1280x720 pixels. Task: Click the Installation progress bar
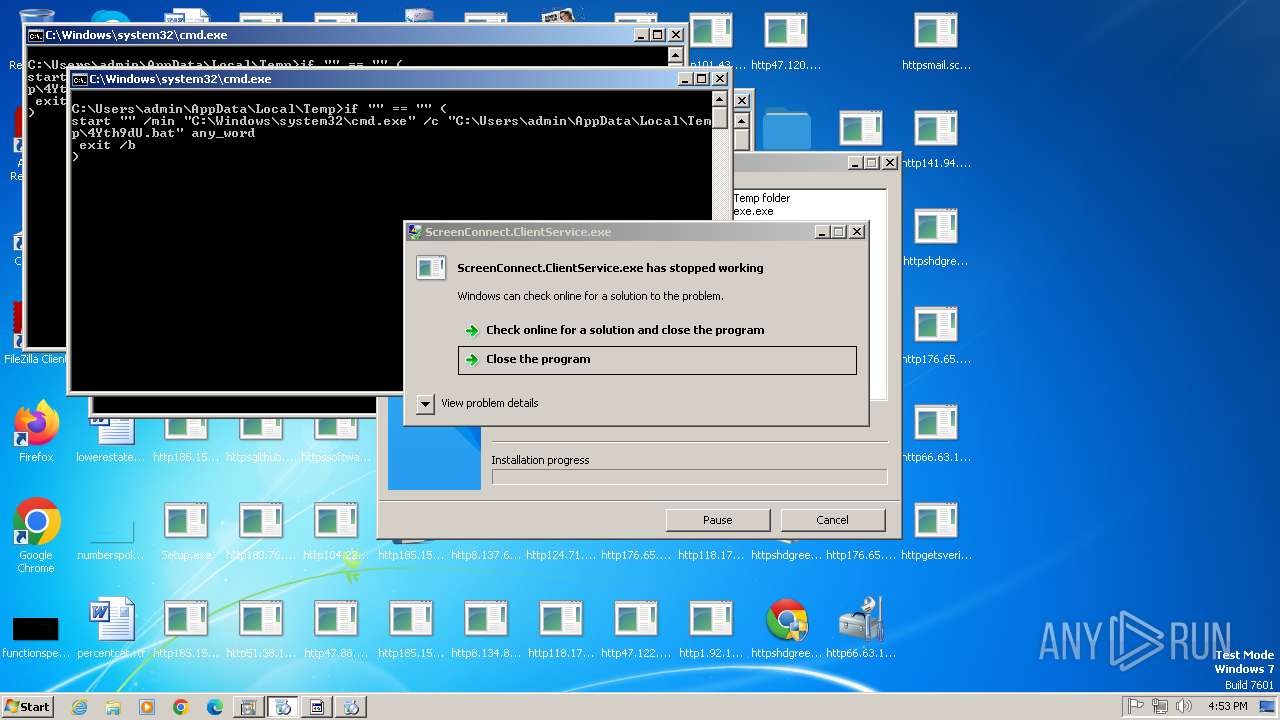(689, 477)
